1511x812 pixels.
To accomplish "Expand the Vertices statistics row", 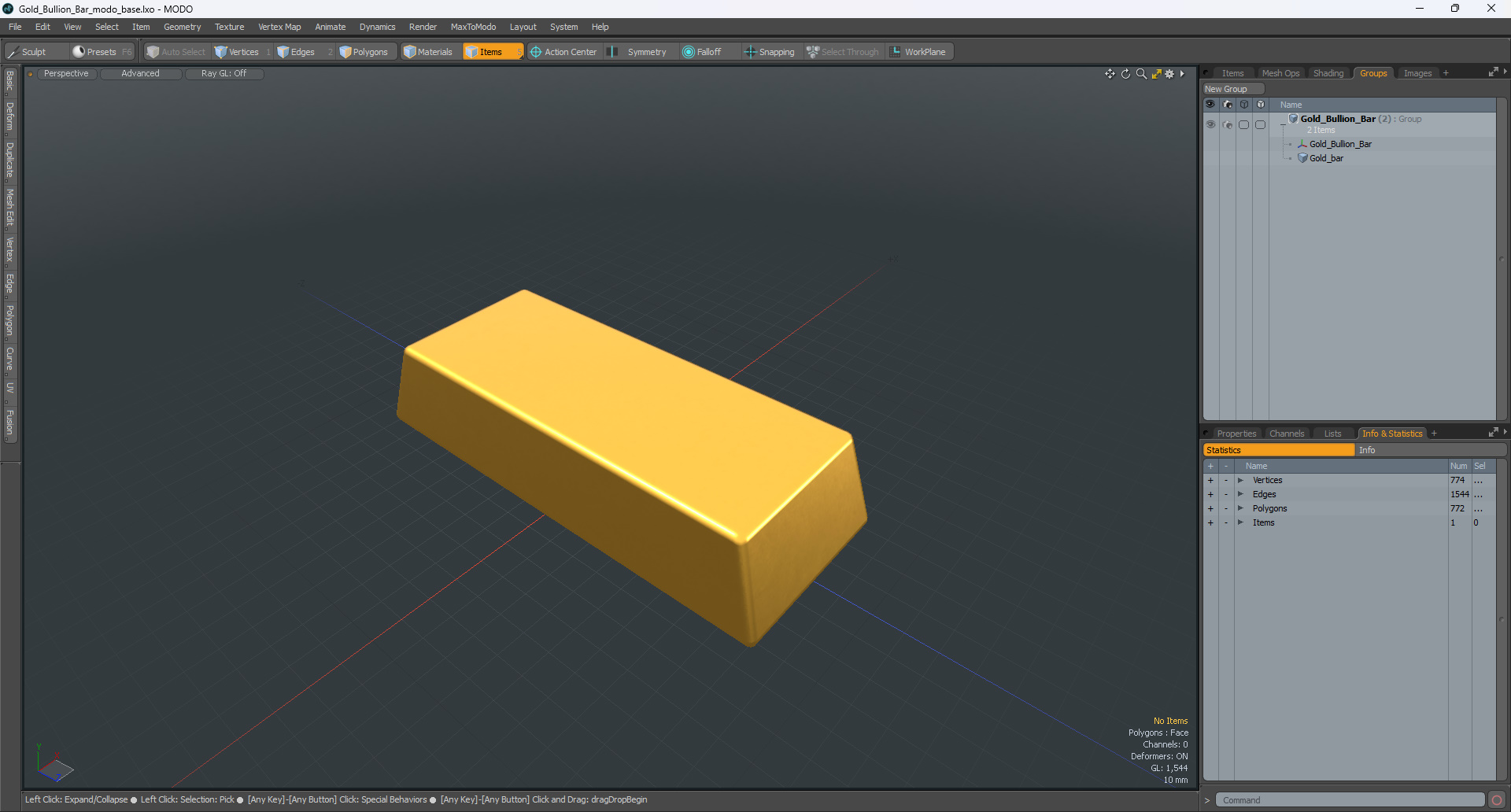I will coord(1240,480).
